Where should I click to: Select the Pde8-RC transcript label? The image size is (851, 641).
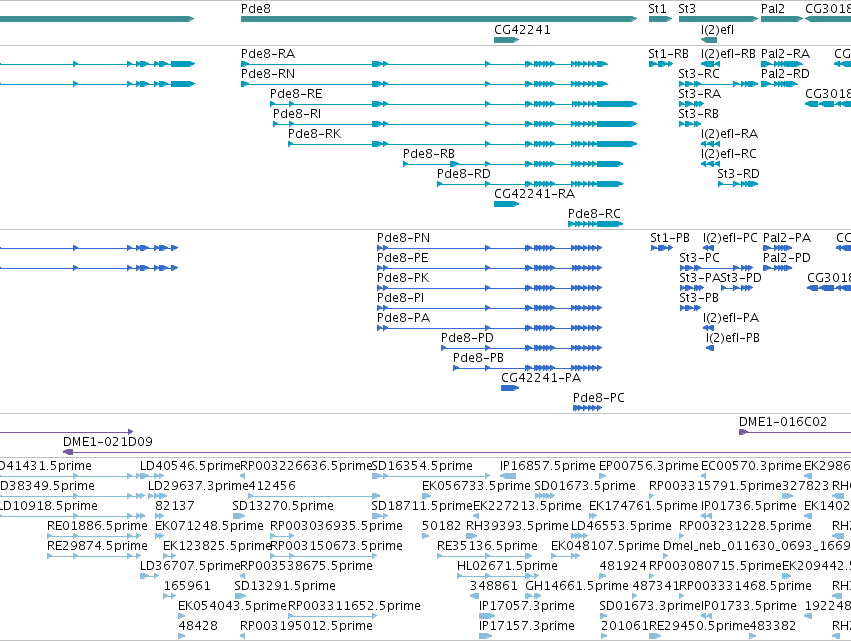pos(594,214)
